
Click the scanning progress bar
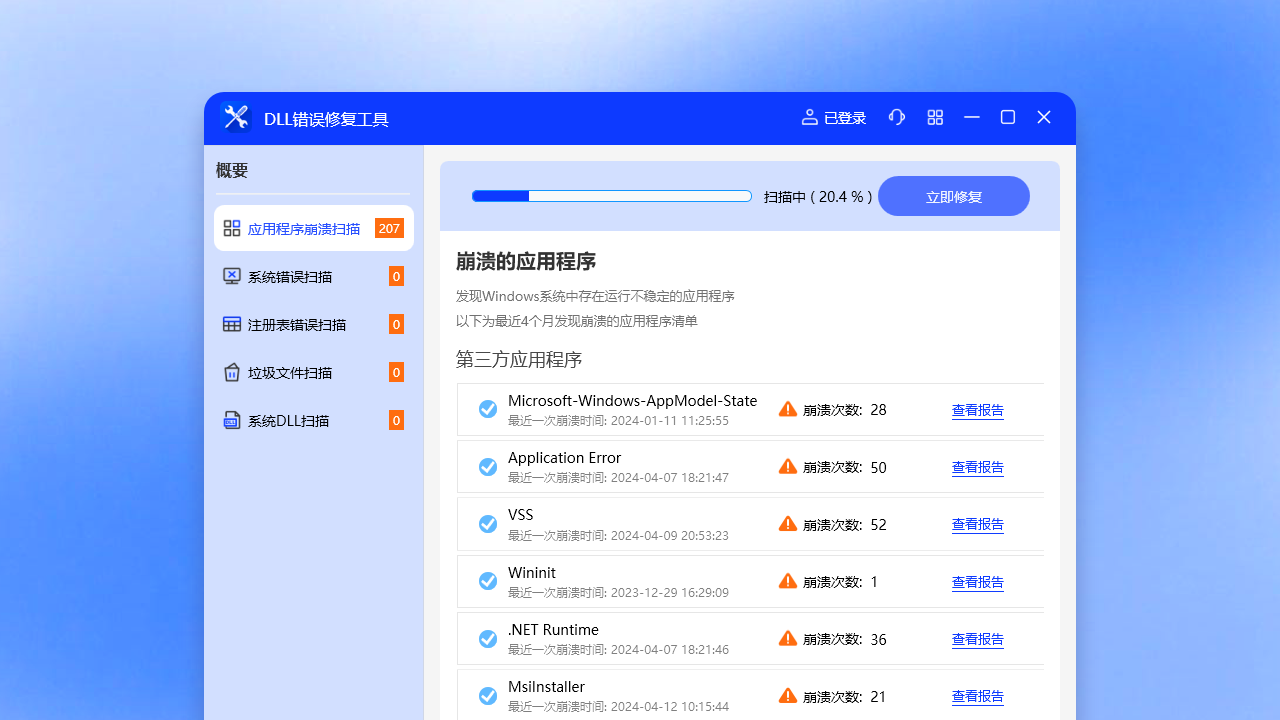click(611, 196)
